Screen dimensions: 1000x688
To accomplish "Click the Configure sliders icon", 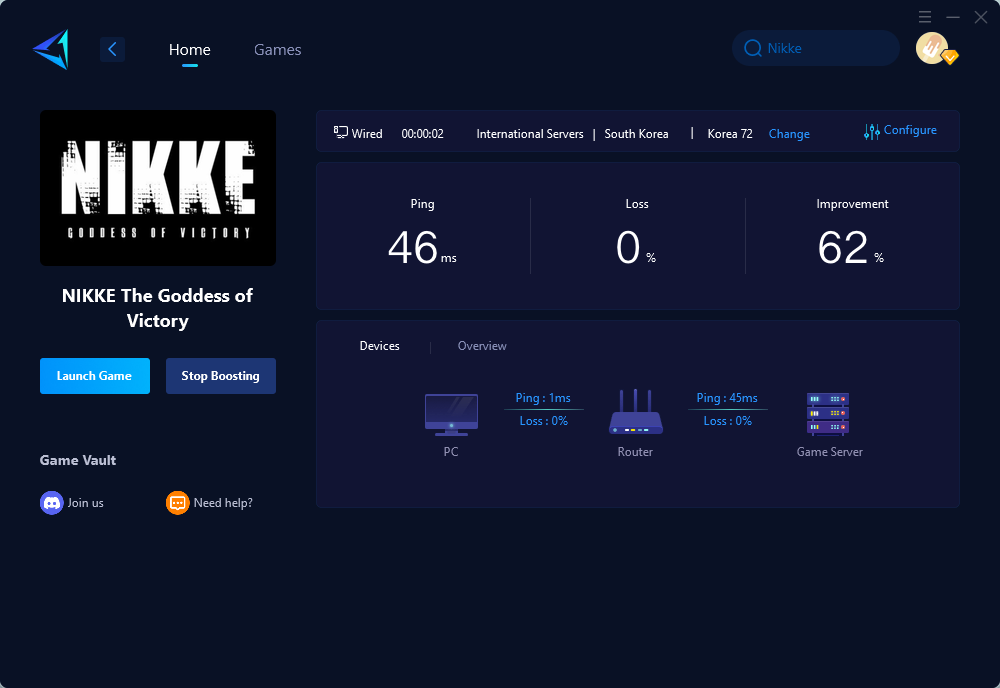I will tap(872, 131).
